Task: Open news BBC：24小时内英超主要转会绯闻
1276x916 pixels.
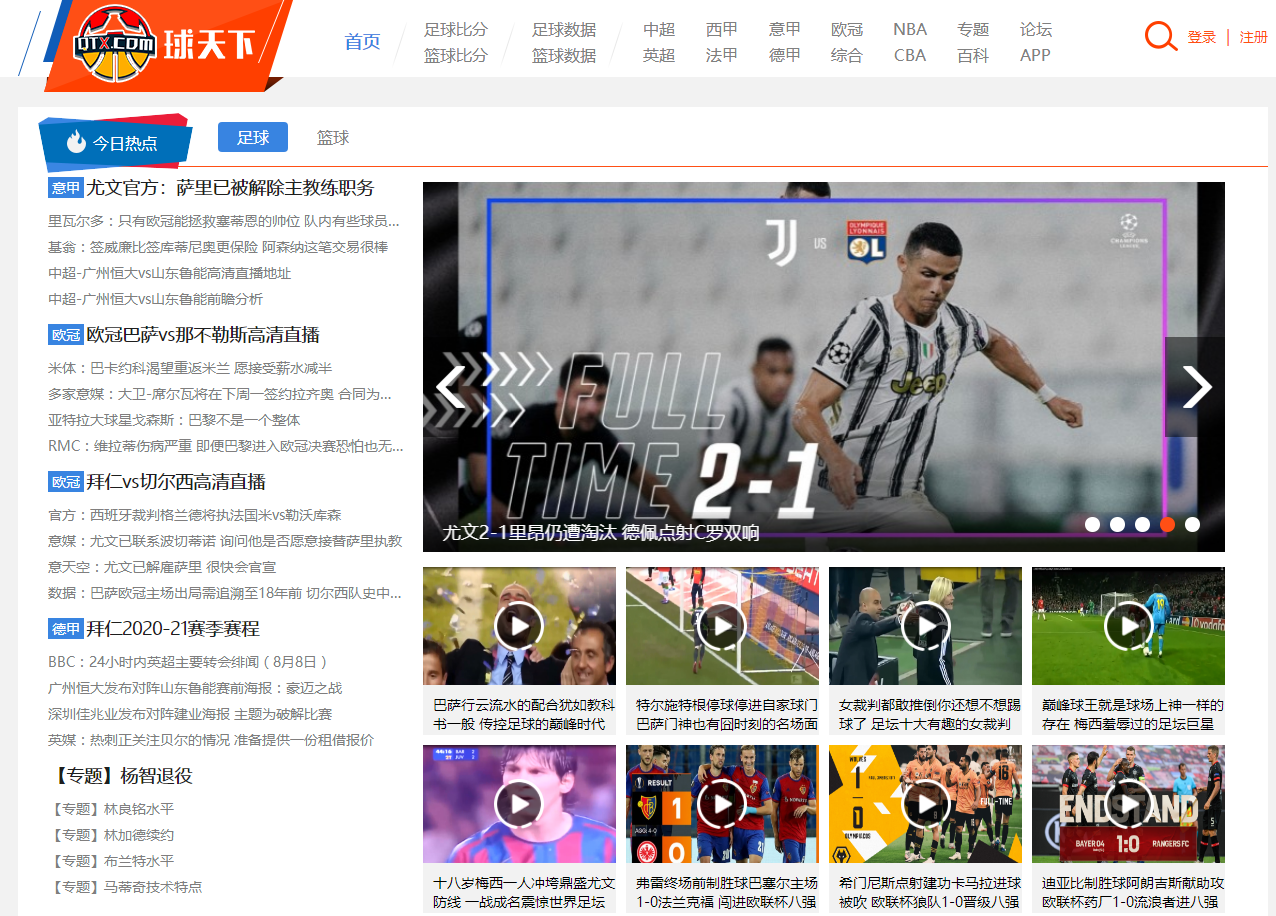Action: (x=188, y=662)
